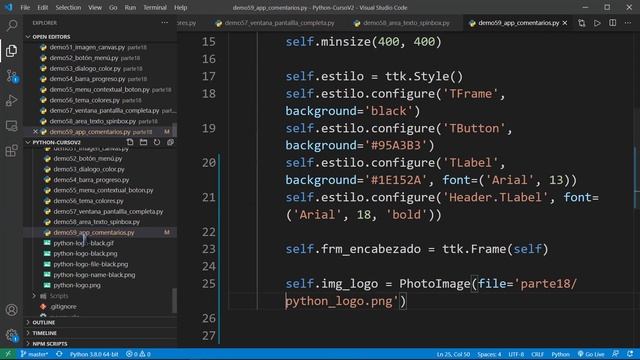Image resolution: width=640 pixels, height=360 pixels.
Task: Open the Terminal menu
Action: pos(155,7)
